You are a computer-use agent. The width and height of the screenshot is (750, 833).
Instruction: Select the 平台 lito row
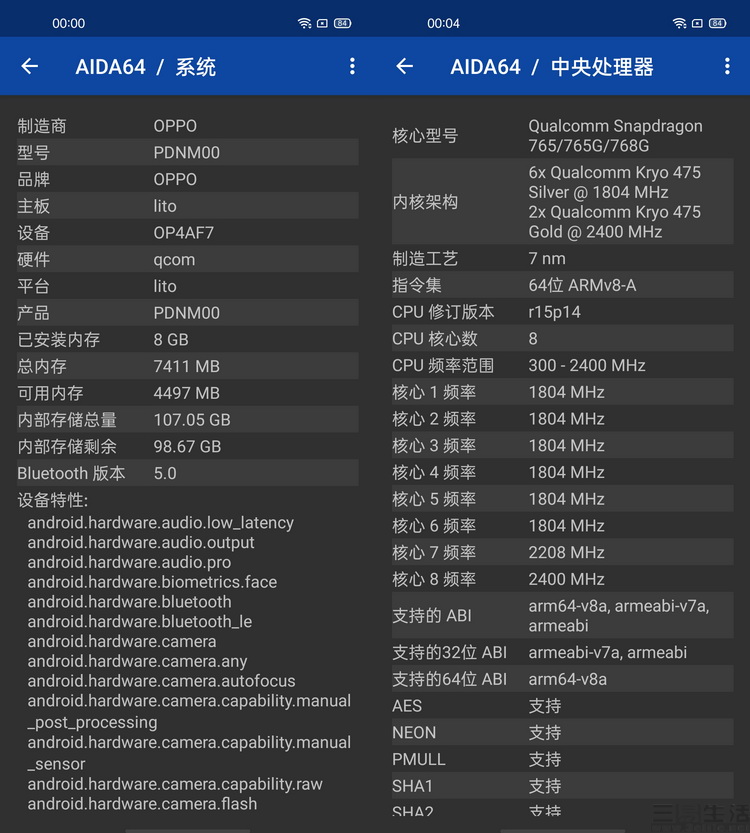point(188,286)
